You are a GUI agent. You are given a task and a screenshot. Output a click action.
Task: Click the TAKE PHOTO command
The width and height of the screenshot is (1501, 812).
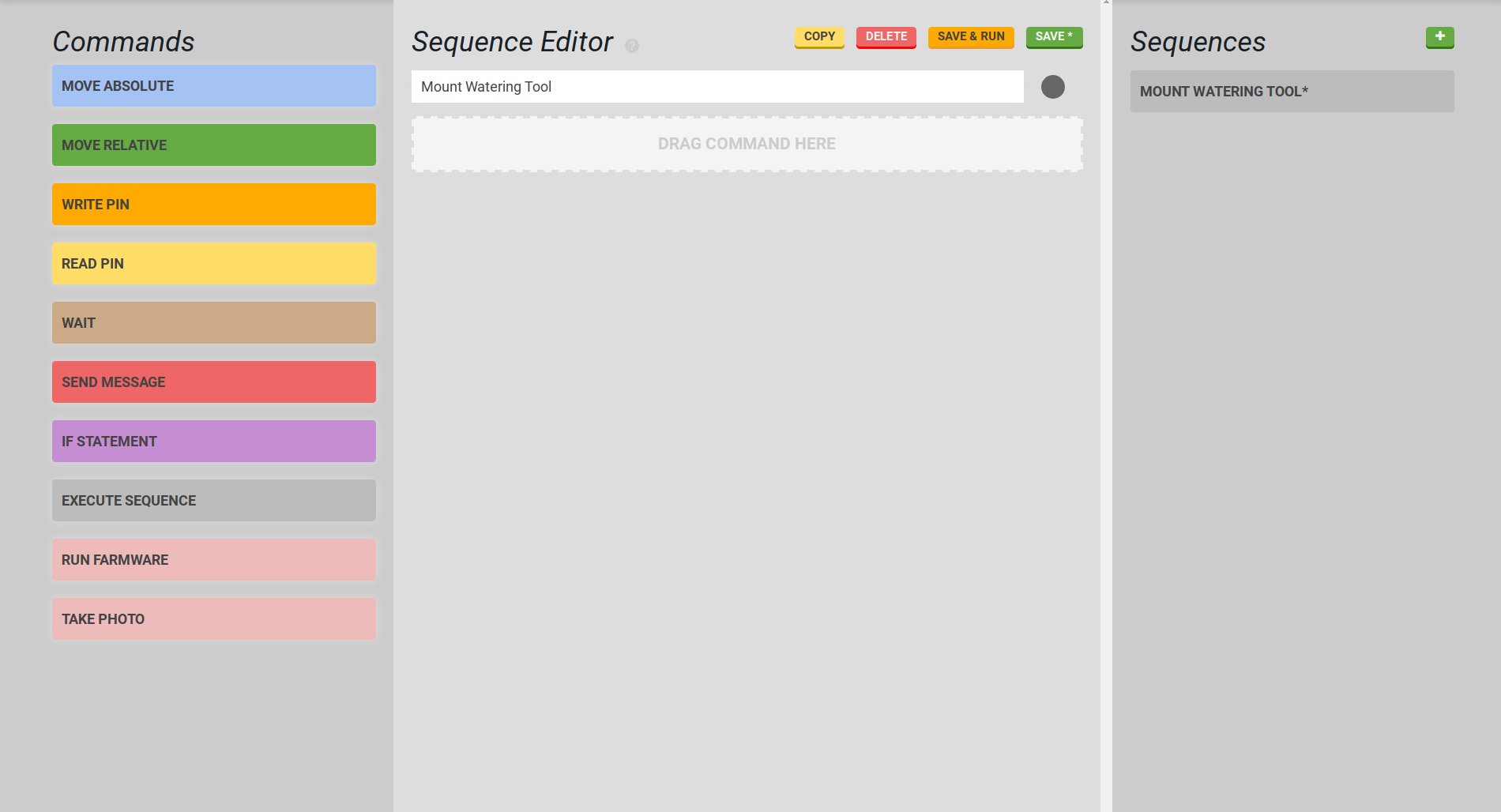(214, 619)
